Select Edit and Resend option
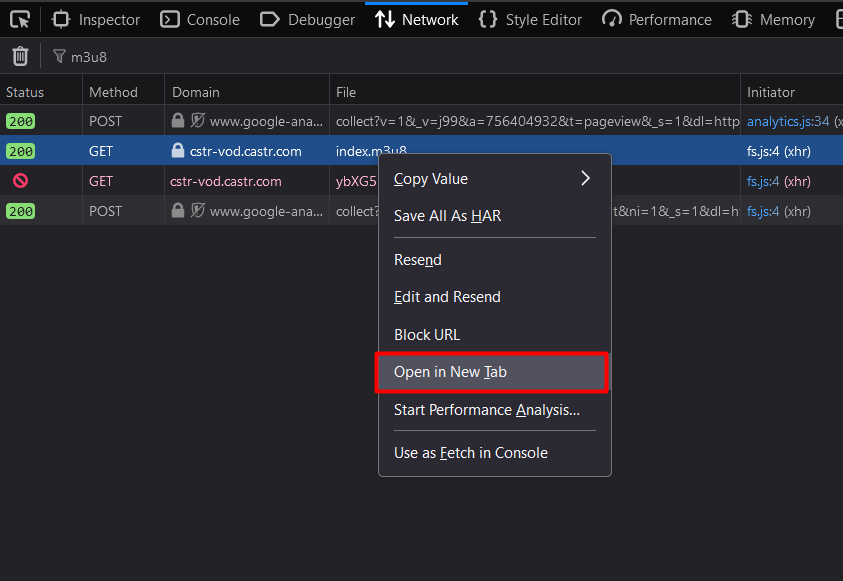Viewport: 843px width, 581px height. tap(447, 297)
